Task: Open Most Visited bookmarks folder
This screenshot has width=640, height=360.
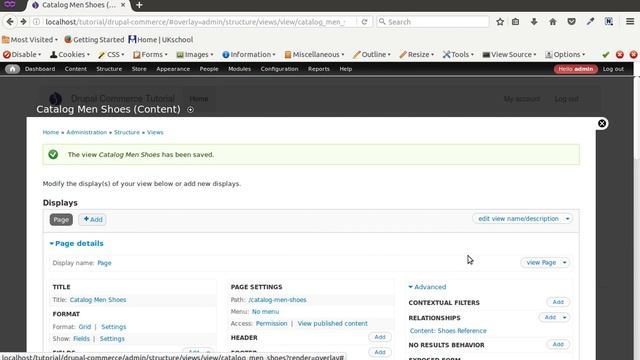Action: coord(30,40)
